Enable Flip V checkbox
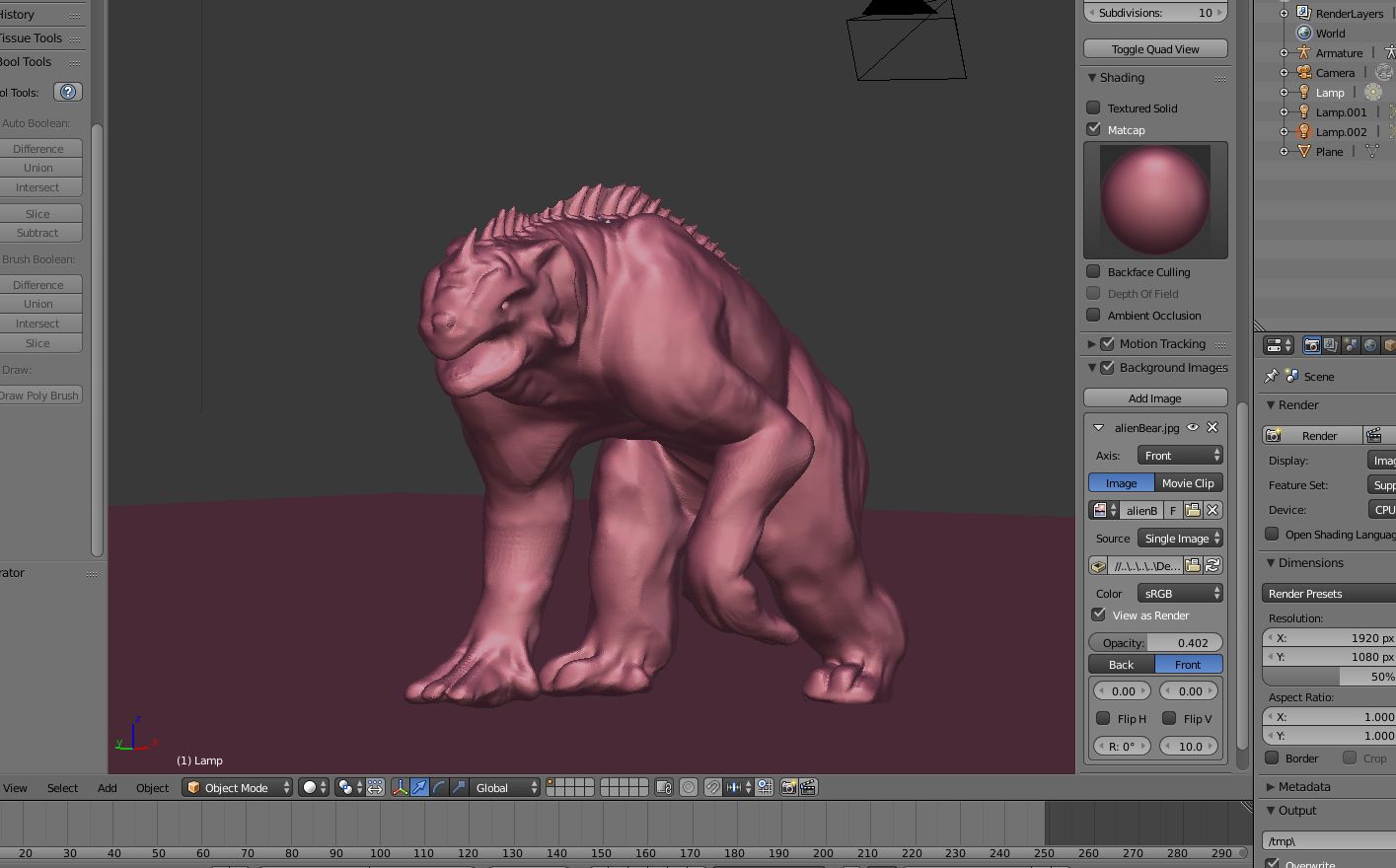Viewport: 1396px width, 868px height. click(1169, 718)
